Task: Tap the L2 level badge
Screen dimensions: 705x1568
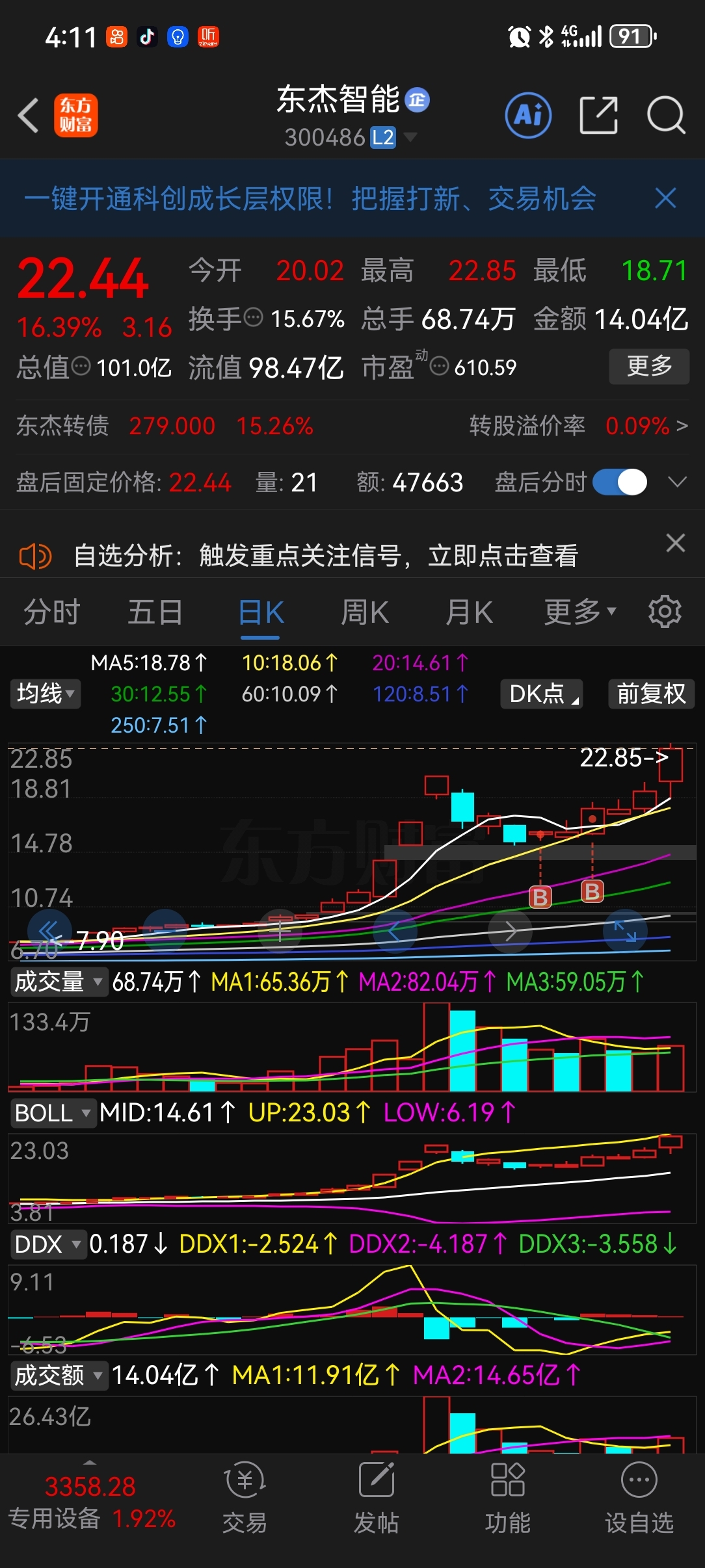Action: pos(383,138)
